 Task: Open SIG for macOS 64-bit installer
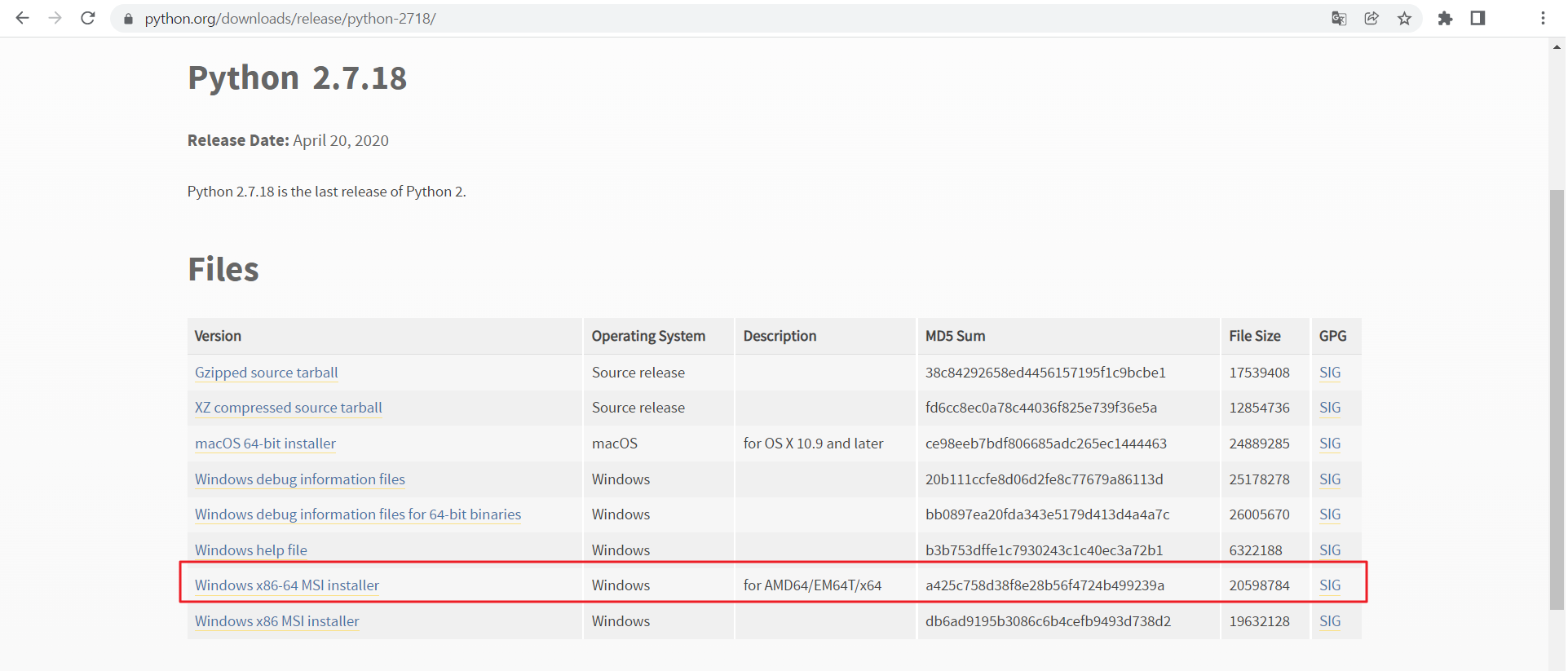pyautogui.click(x=1330, y=444)
